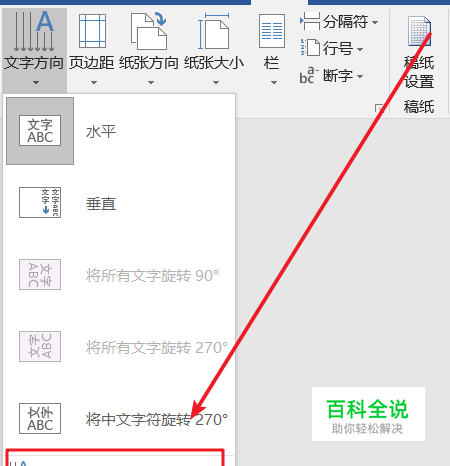This screenshot has width=450, height=466.
Task: Click the 稿纸 group label
Action: click(419, 107)
